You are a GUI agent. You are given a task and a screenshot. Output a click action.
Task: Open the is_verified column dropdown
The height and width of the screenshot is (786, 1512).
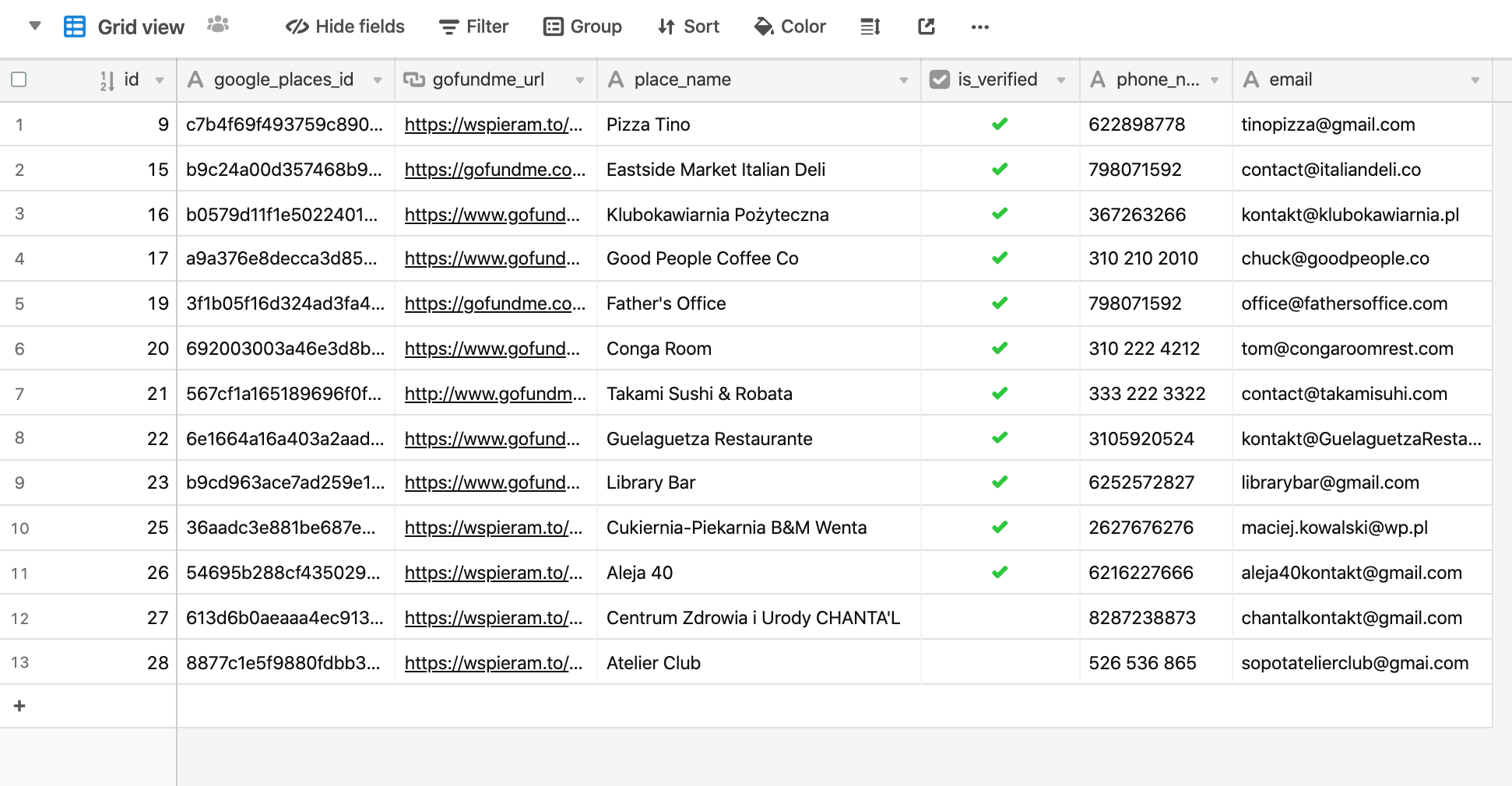tap(1061, 80)
